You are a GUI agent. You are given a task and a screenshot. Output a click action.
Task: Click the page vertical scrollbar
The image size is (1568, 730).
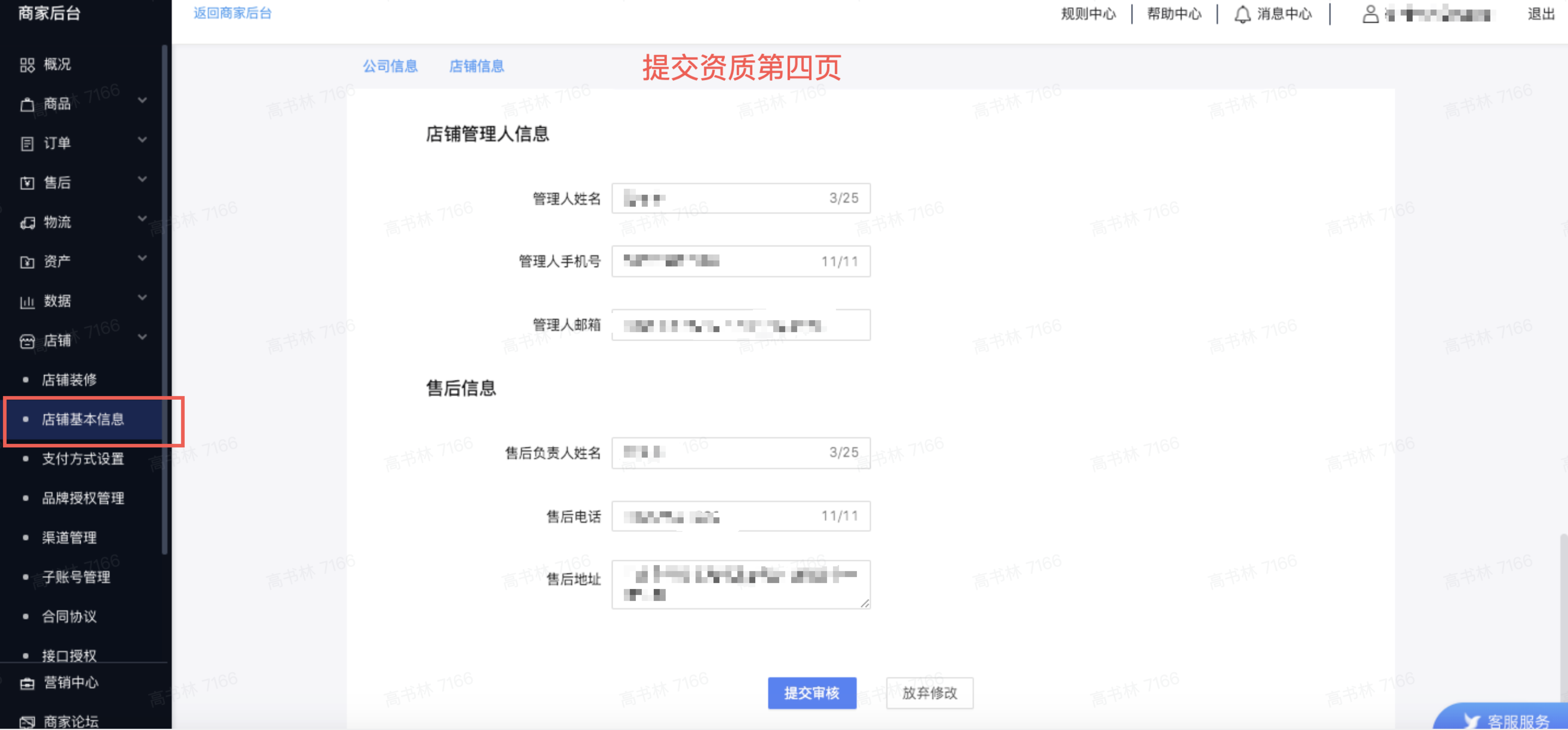(x=1564, y=618)
